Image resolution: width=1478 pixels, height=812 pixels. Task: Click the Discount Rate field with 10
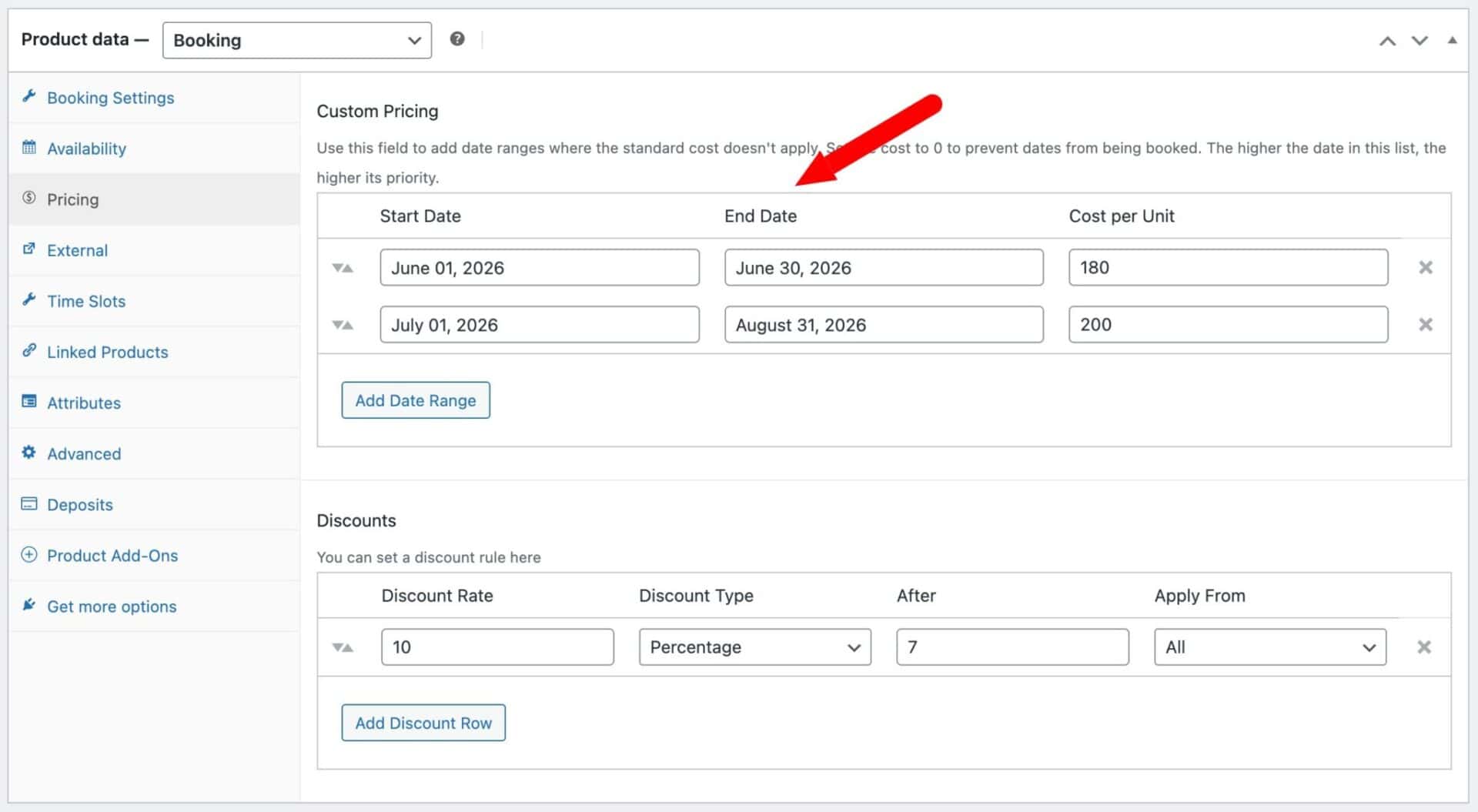coord(497,647)
